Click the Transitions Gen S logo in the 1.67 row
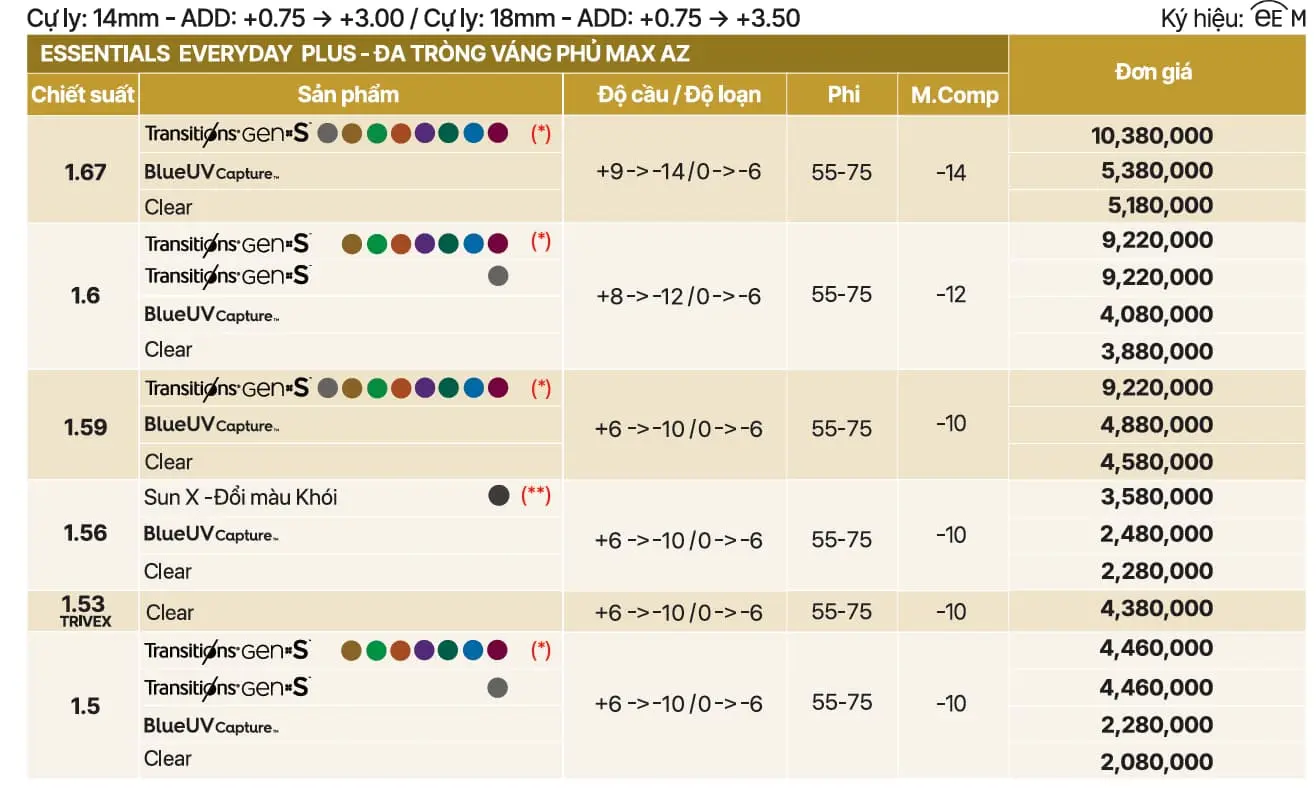Screen dimensions: 1316x792 click(228, 133)
